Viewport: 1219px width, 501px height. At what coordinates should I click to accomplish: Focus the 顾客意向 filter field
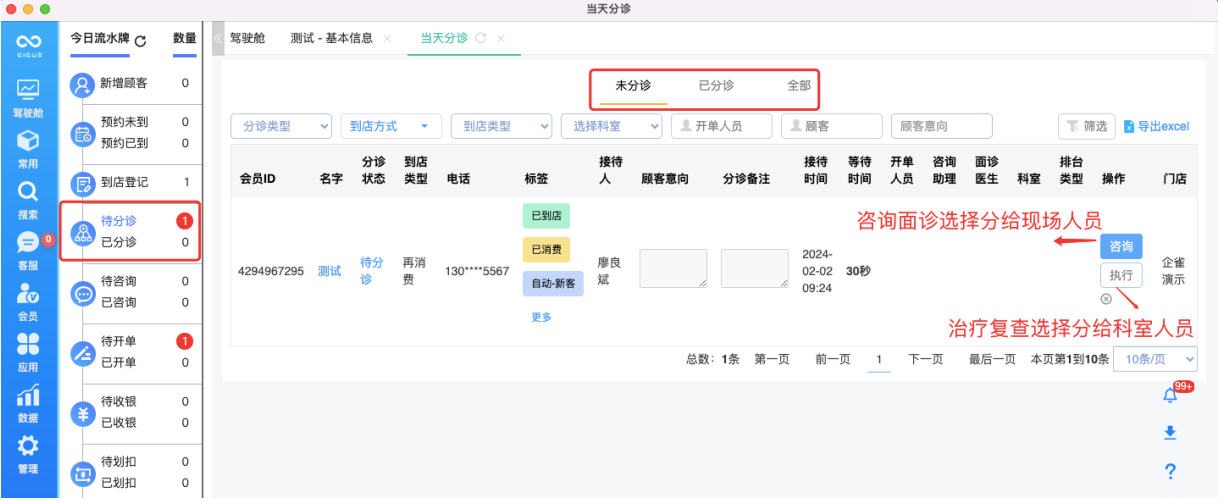coord(941,126)
